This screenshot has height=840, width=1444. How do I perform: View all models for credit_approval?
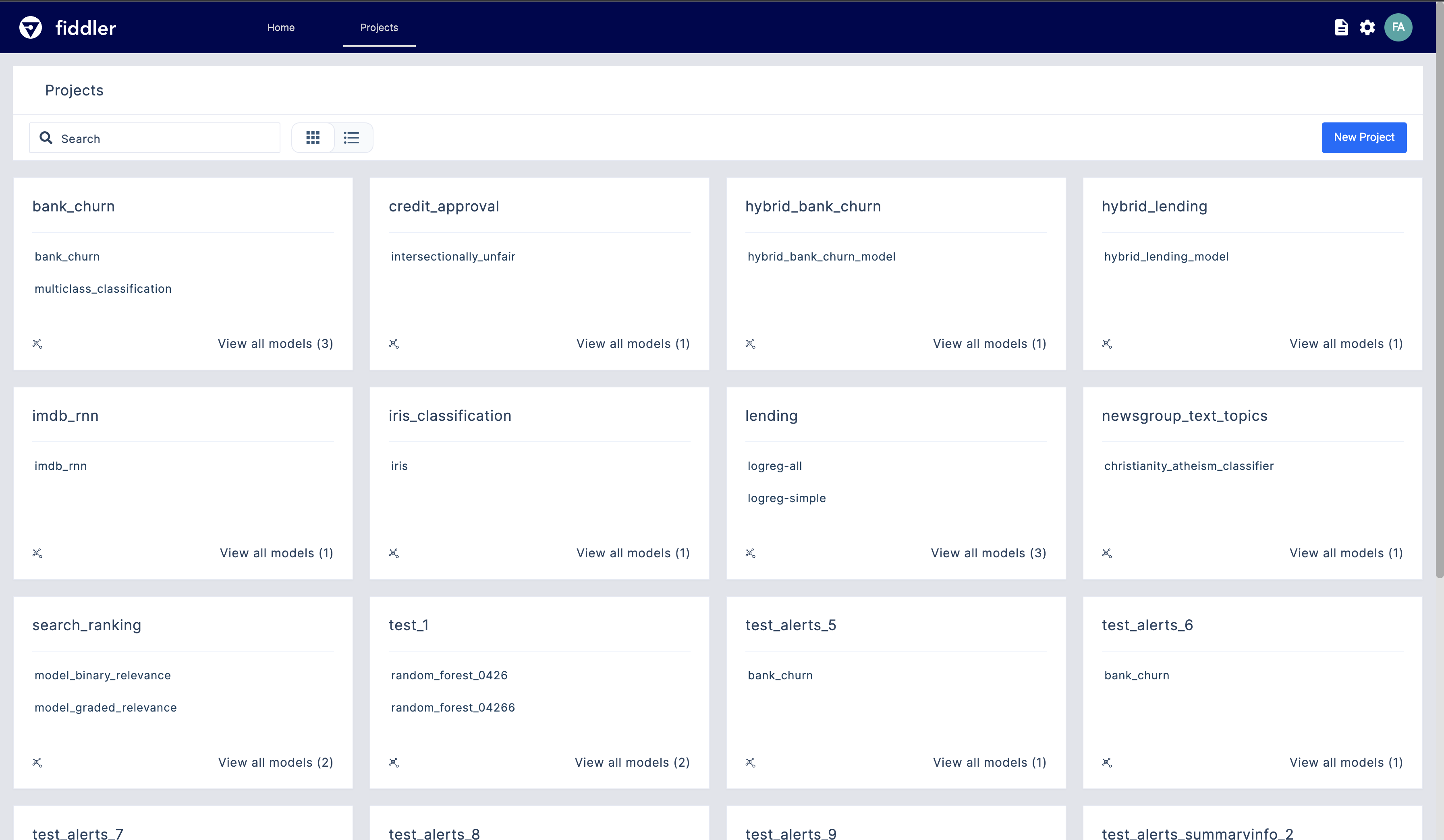[x=633, y=343]
